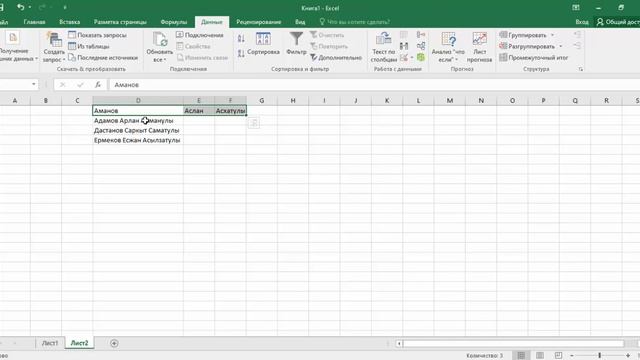640x360 pixels.
Task: Open Последние источники (Recent Sources)
Action: 103,58
